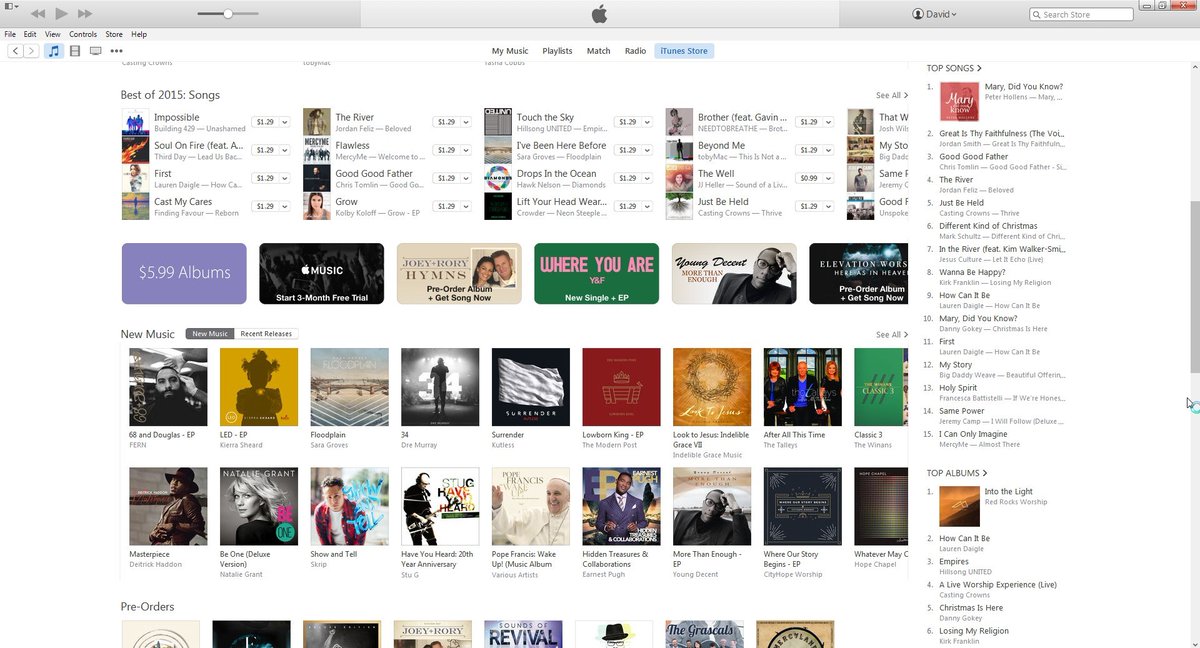The height and width of the screenshot is (648, 1200).
Task: Open 68 and Douglas EP album cover
Action: pos(168,387)
